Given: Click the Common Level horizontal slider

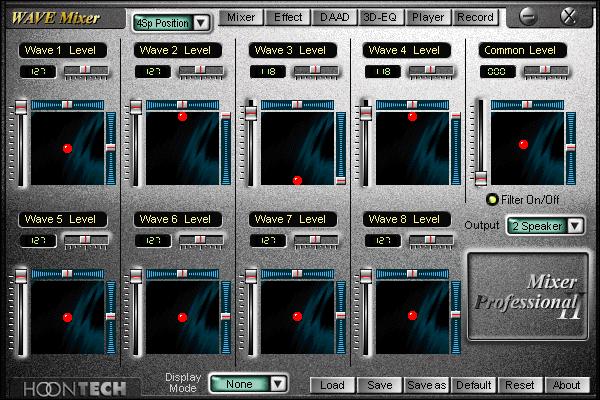Looking at the screenshot, I should click(x=546, y=71).
